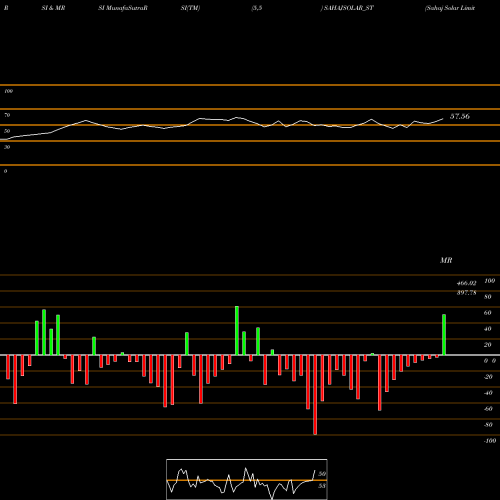This screenshot has width=500, height=500.
Task: Click the -20 axis label in MR panel
Action: coord(488,377)
